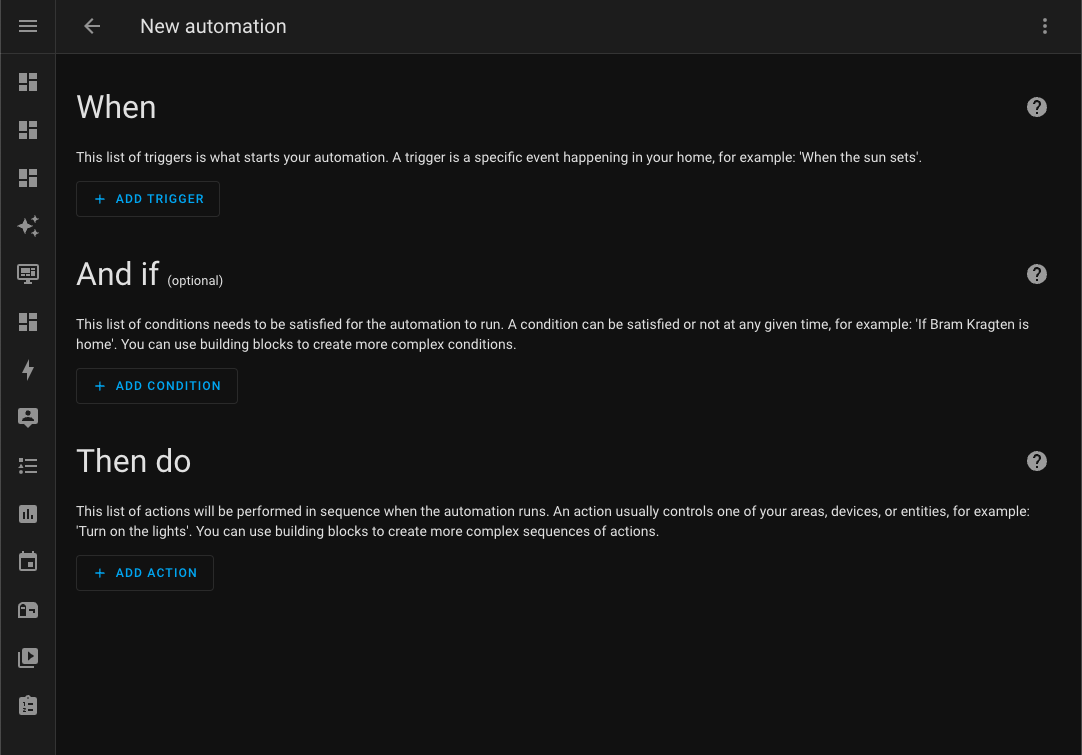This screenshot has width=1082, height=755.
Task: Open the dashboard icon just above the sparkles icon
Action: coord(28,178)
